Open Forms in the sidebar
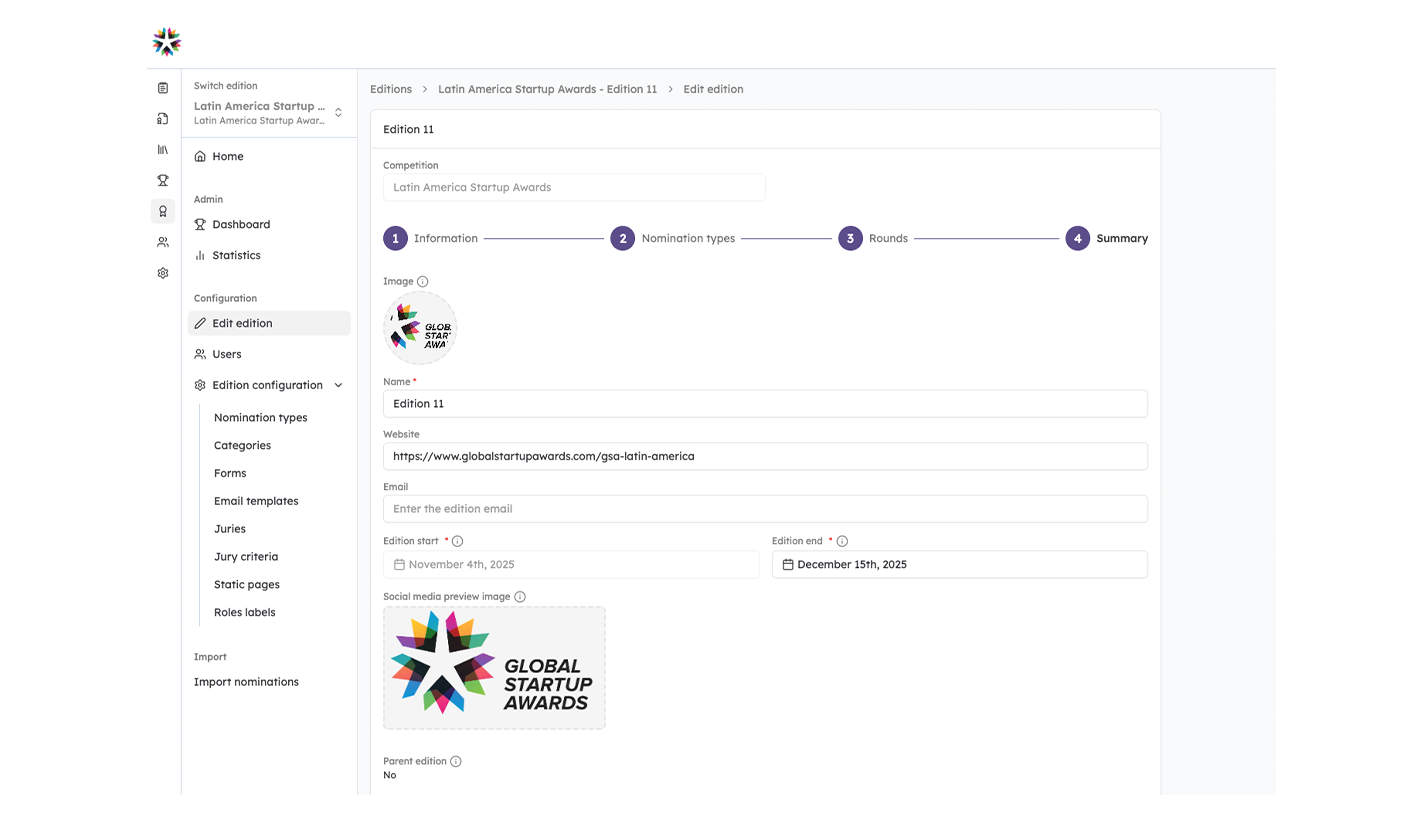Image resolution: width=1423 pixels, height=815 pixels. (x=230, y=474)
